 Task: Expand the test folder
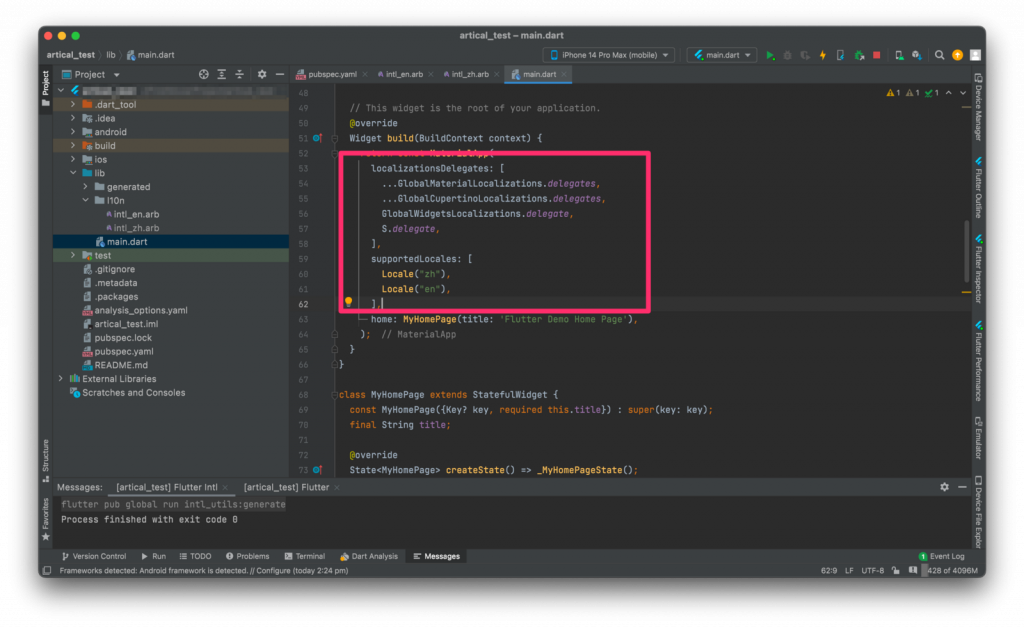[x=73, y=255]
